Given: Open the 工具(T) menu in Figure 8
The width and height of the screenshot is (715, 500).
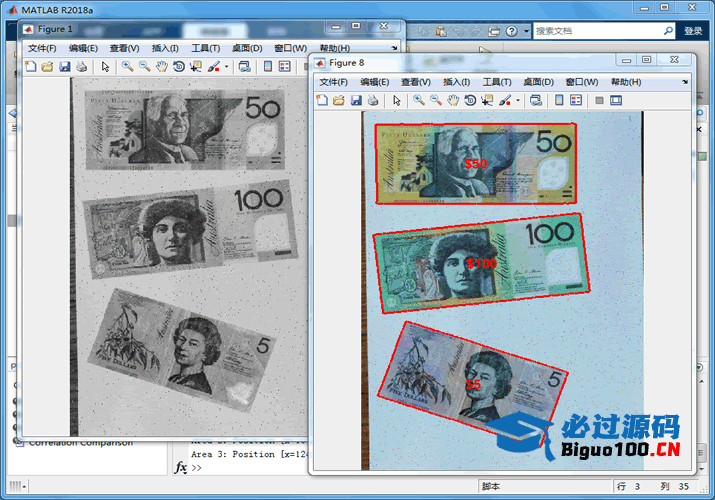Looking at the screenshot, I should click(497, 82).
